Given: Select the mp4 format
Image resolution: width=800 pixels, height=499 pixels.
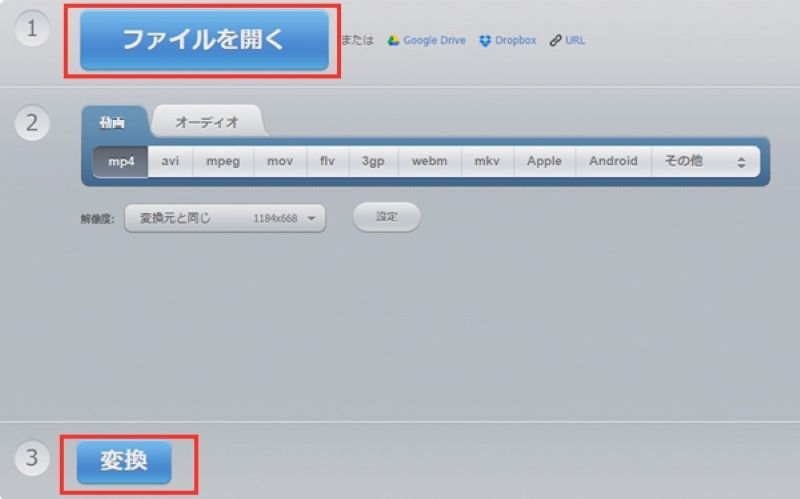Looking at the screenshot, I should point(121,162).
